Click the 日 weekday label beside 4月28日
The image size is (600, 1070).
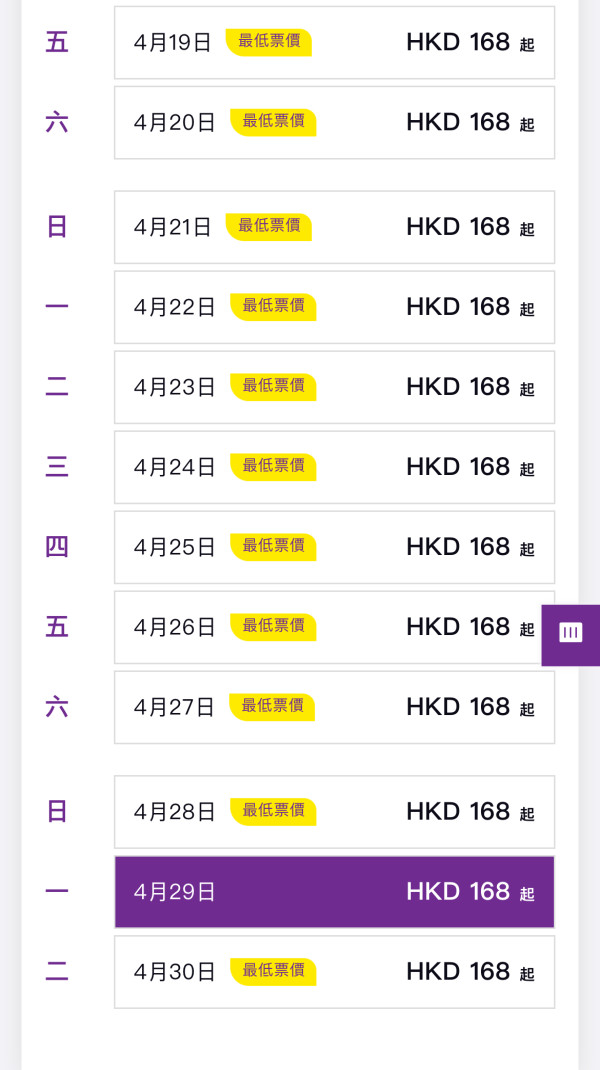click(x=57, y=812)
